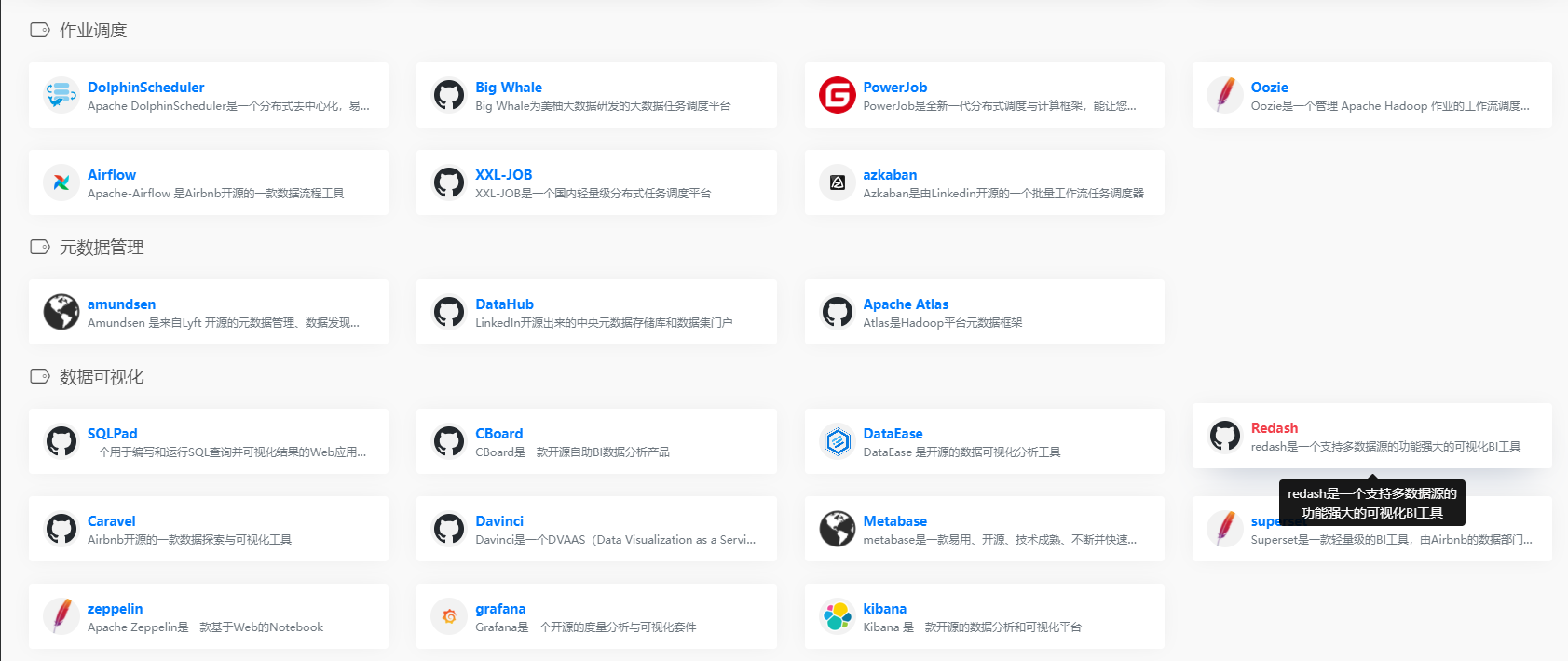Open the Apache Atlas title link
The height and width of the screenshot is (661, 1568).
(906, 304)
